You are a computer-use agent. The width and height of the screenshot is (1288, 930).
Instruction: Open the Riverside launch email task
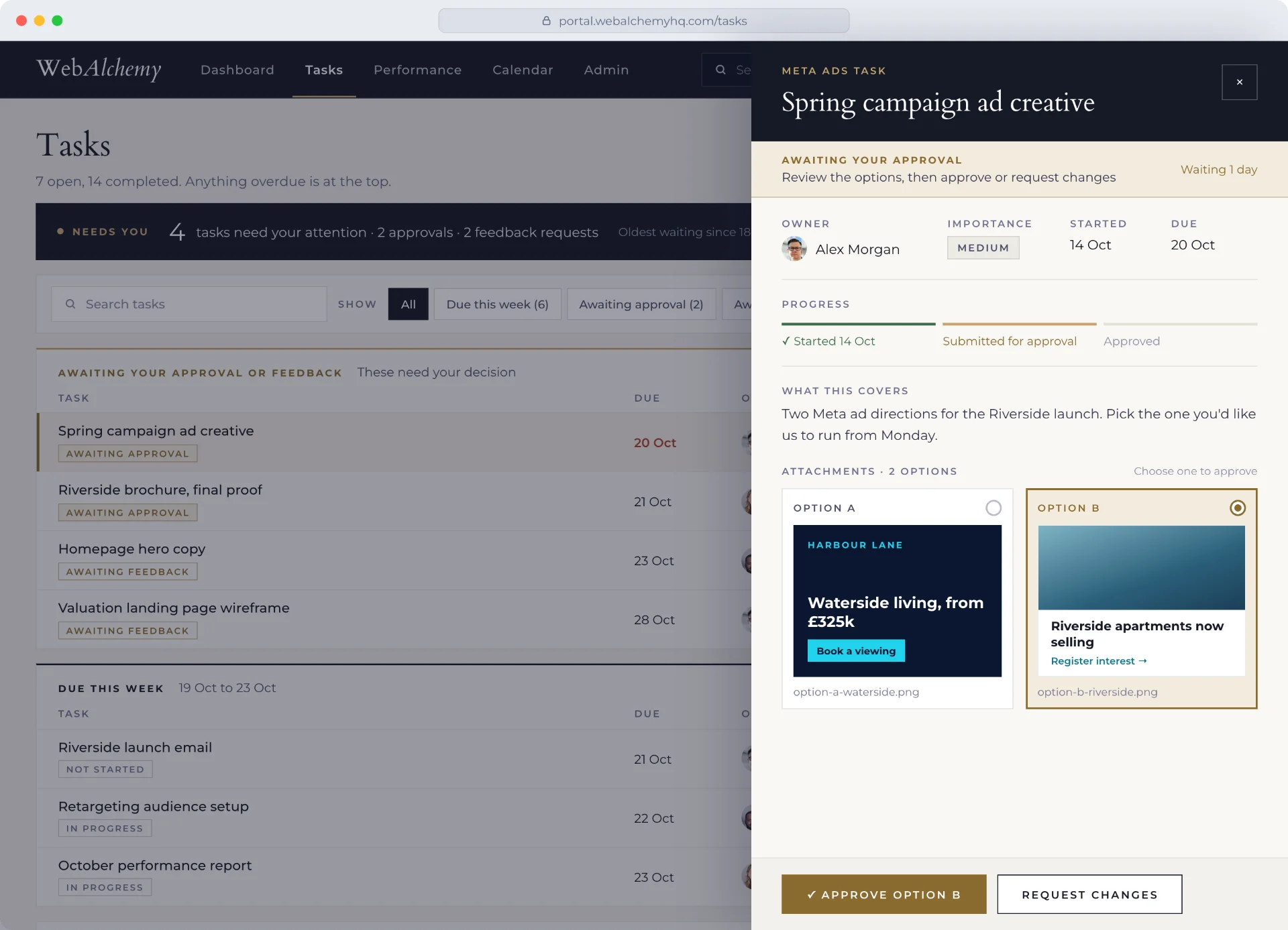(x=394, y=758)
